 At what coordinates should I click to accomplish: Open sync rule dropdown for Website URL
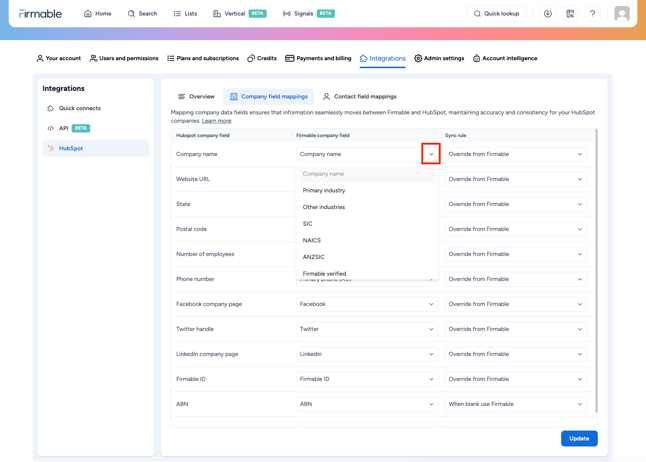[x=516, y=179]
